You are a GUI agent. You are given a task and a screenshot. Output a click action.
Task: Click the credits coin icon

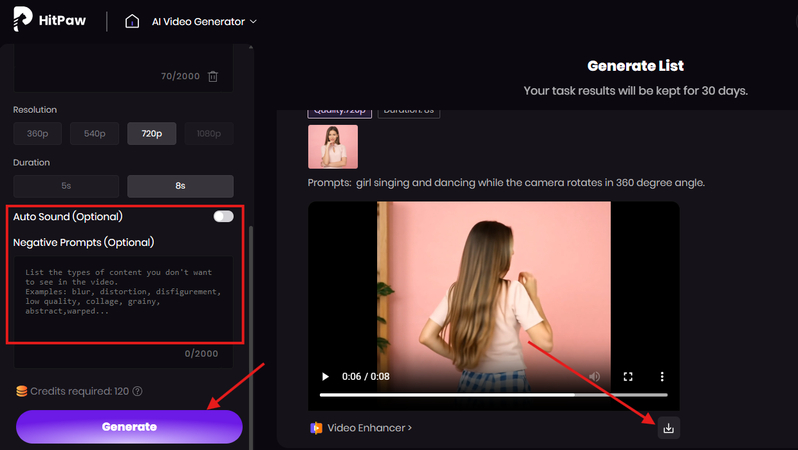21,391
